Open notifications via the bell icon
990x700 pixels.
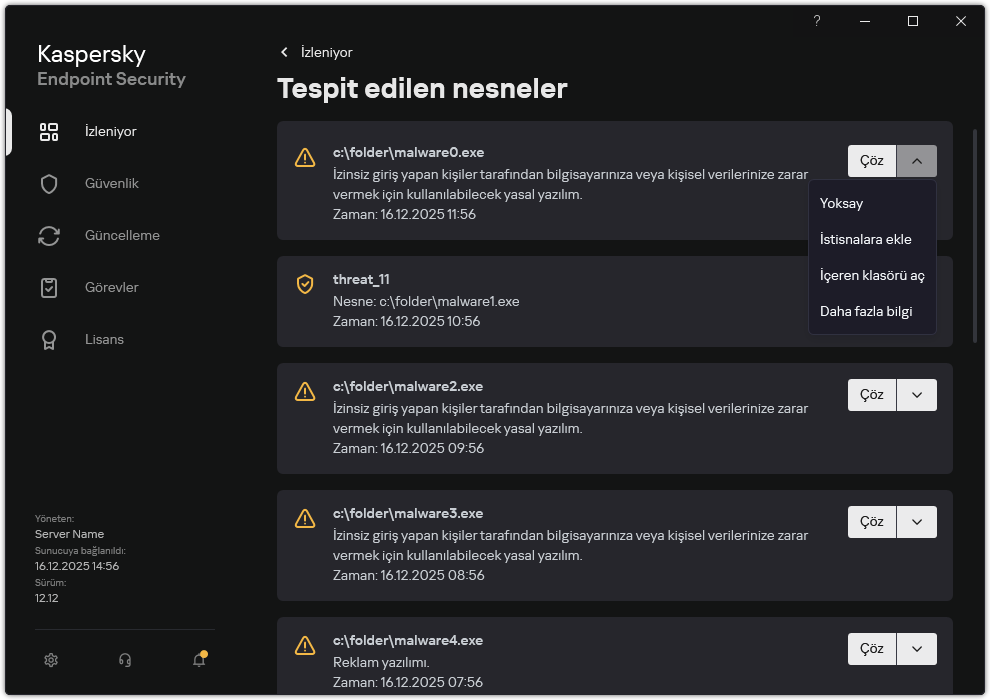point(197,660)
